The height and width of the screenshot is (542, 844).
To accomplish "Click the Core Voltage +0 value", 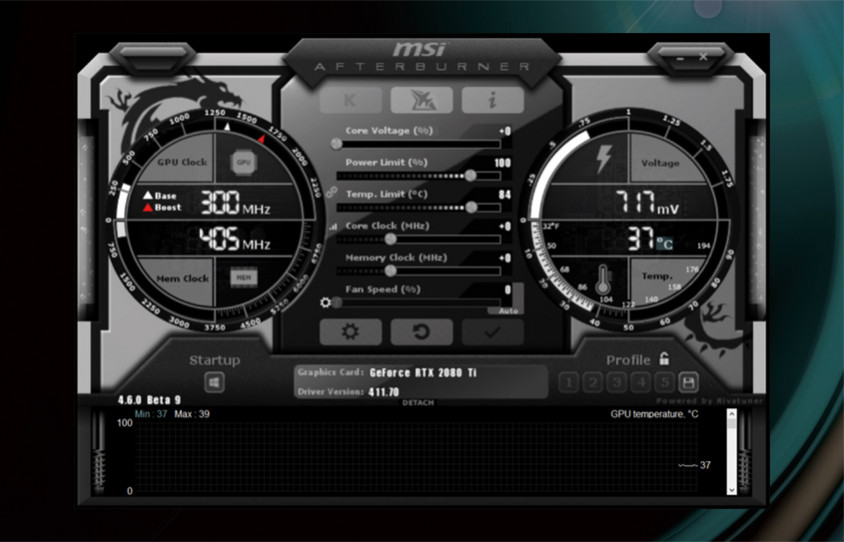I will 505,131.
